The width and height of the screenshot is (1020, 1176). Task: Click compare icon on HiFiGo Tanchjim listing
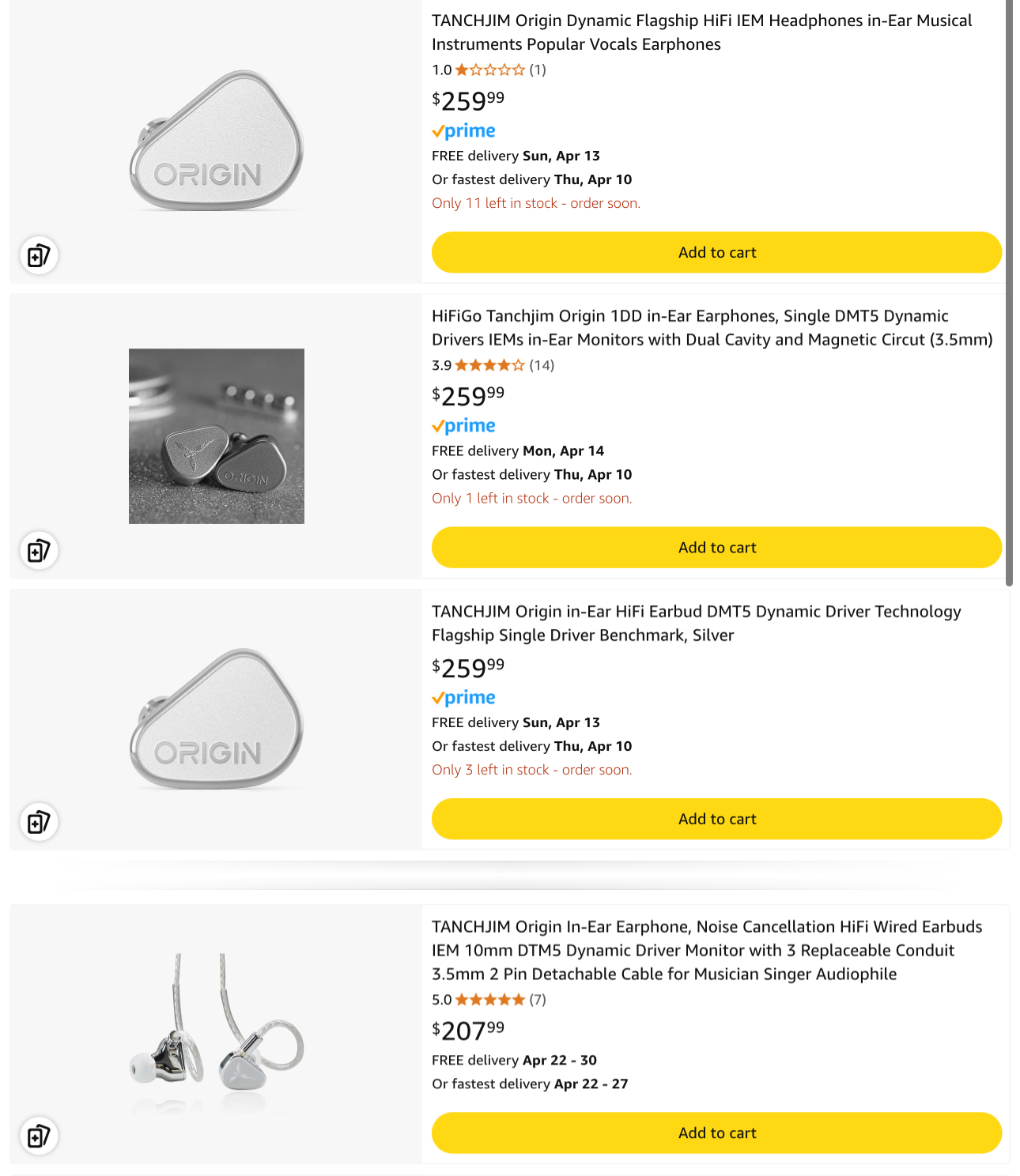pyautogui.click(x=39, y=550)
